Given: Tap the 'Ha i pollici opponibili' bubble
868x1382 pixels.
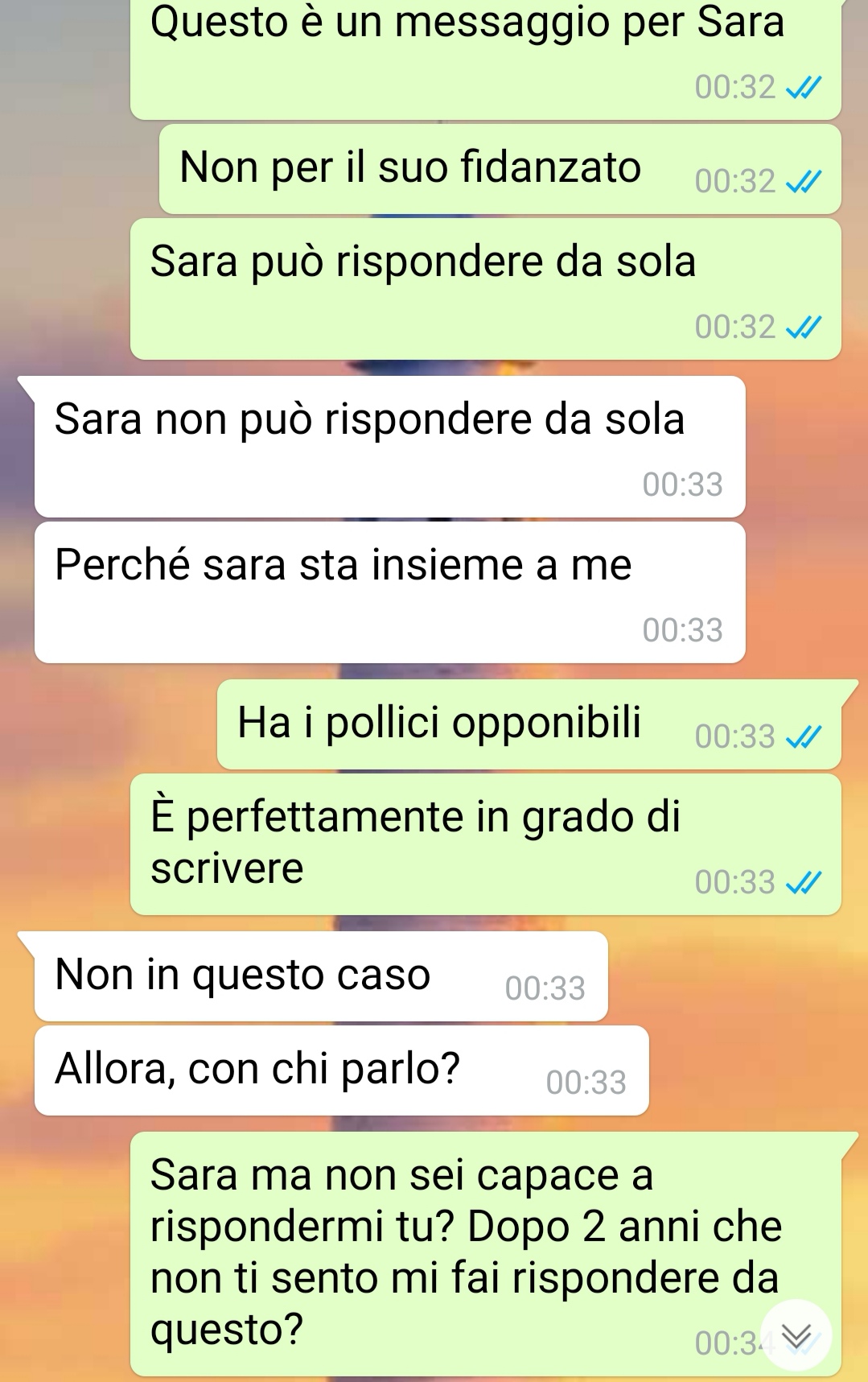Looking at the screenshot, I should (x=529, y=724).
